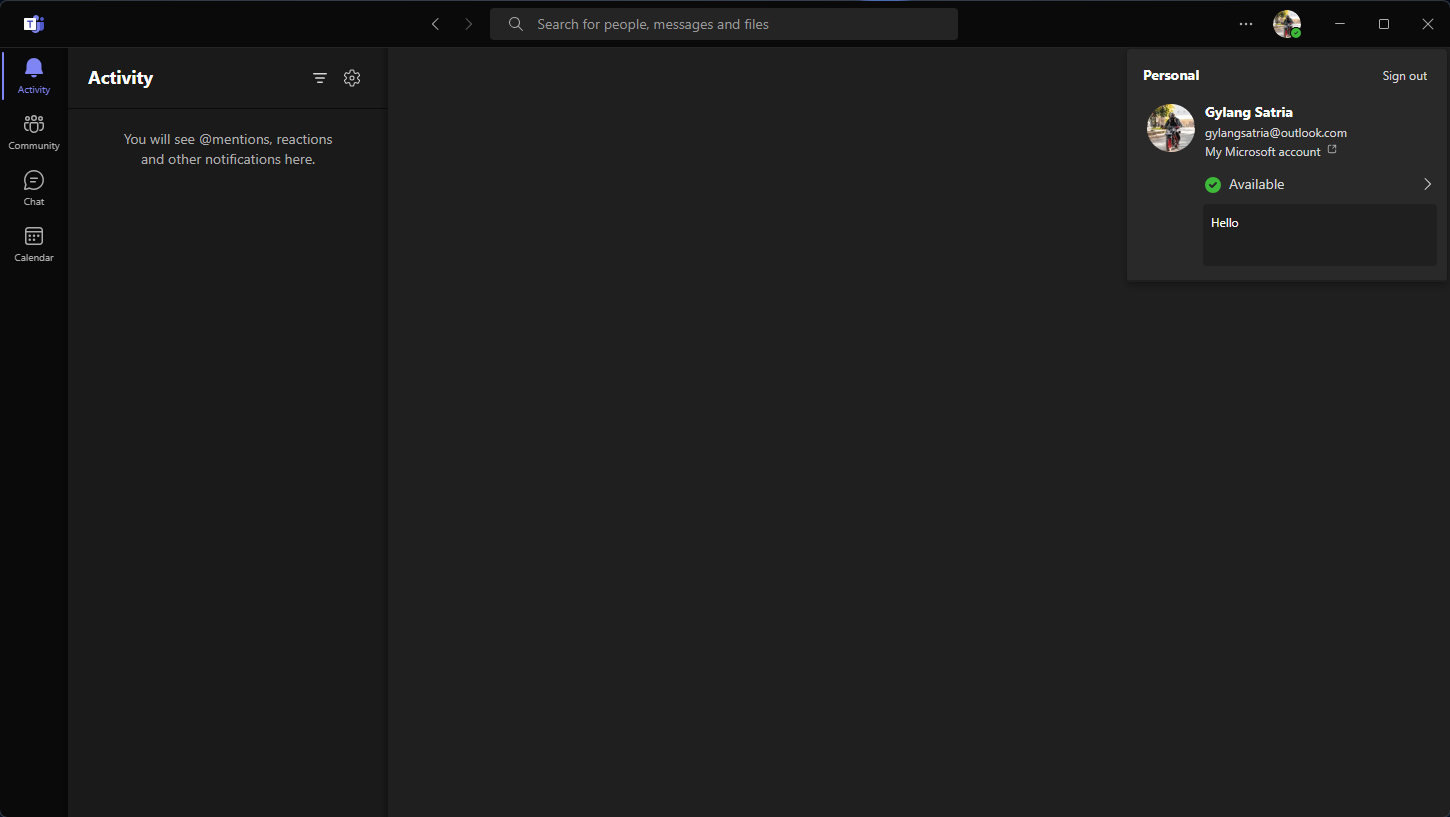Open My Microsoft account link
1450x817 pixels.
point(1263,152)
